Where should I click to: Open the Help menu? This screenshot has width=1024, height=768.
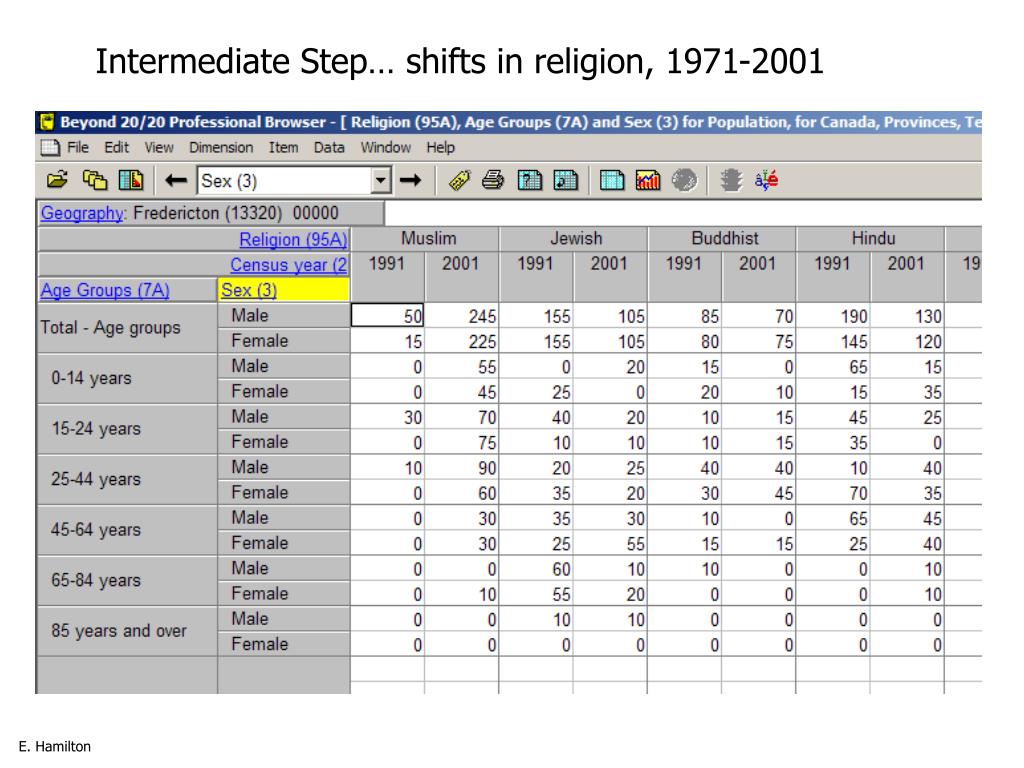coord(440,148)
